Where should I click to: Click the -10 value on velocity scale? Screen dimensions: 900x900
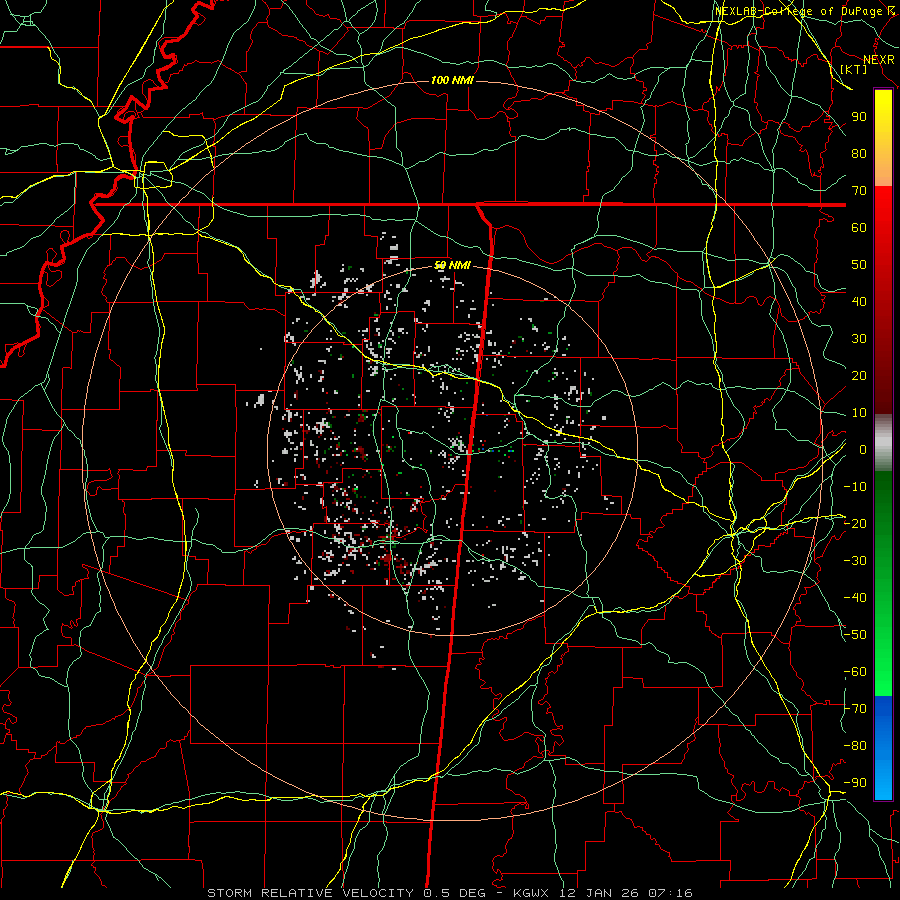855,487
